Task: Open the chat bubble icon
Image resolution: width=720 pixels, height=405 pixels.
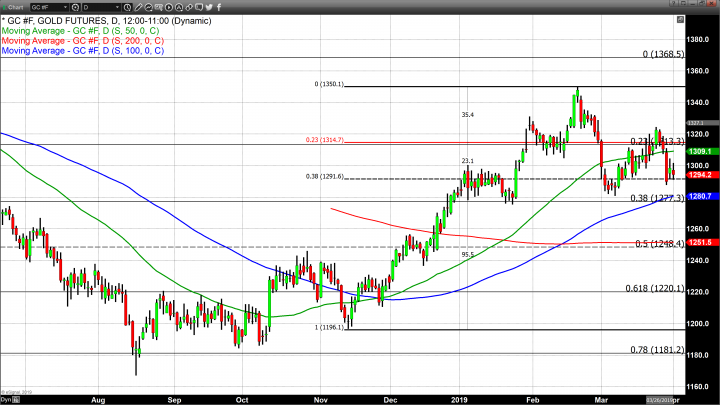Action: [199, 7]
